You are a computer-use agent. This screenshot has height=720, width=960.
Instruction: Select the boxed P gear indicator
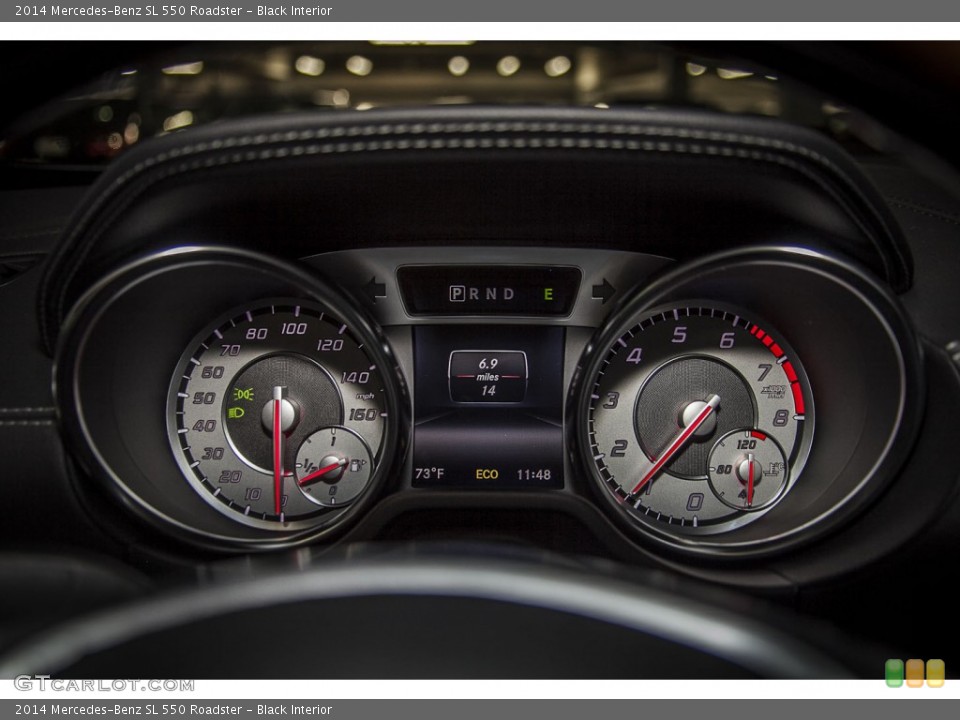[457, 294]
